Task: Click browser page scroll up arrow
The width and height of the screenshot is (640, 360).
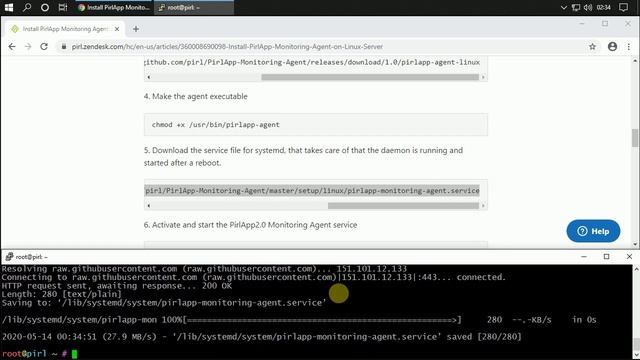Action: click(x=635, y=61)
